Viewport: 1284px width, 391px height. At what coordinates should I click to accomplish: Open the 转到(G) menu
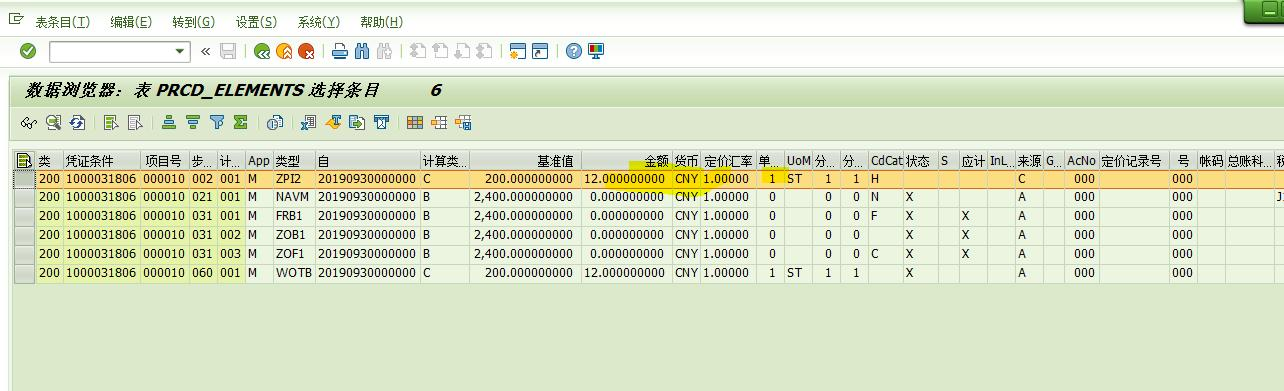click(x=193, y=22)
